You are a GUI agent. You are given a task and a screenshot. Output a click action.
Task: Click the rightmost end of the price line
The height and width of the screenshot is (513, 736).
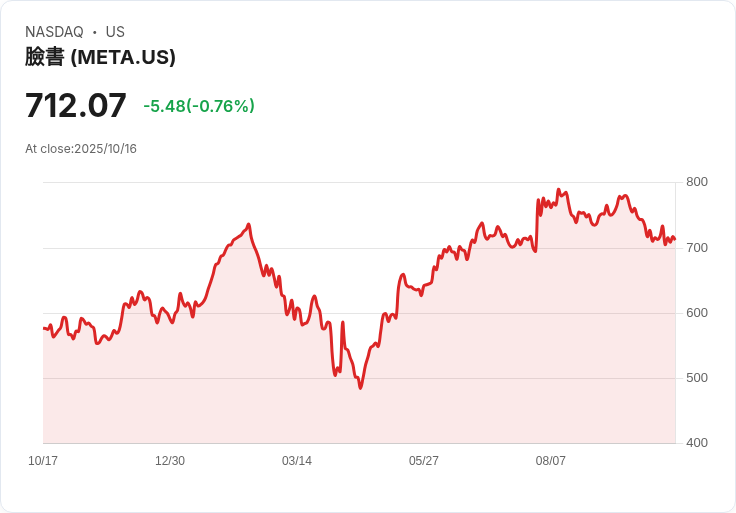coord(675,239)
